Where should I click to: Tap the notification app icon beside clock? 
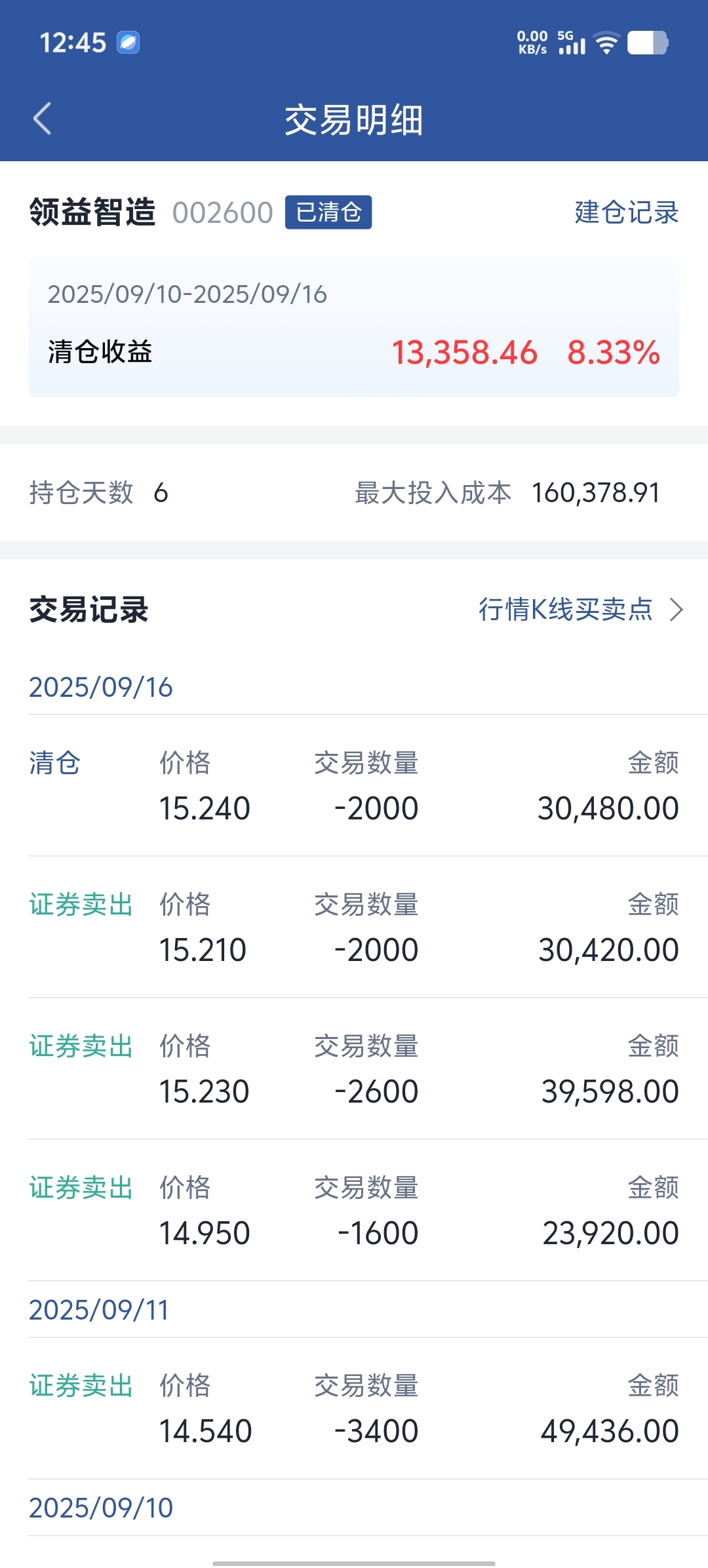pos(128,43)
